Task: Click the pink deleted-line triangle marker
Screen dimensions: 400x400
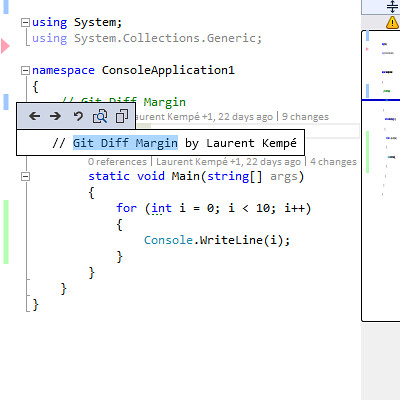Action: click(5, 46)
